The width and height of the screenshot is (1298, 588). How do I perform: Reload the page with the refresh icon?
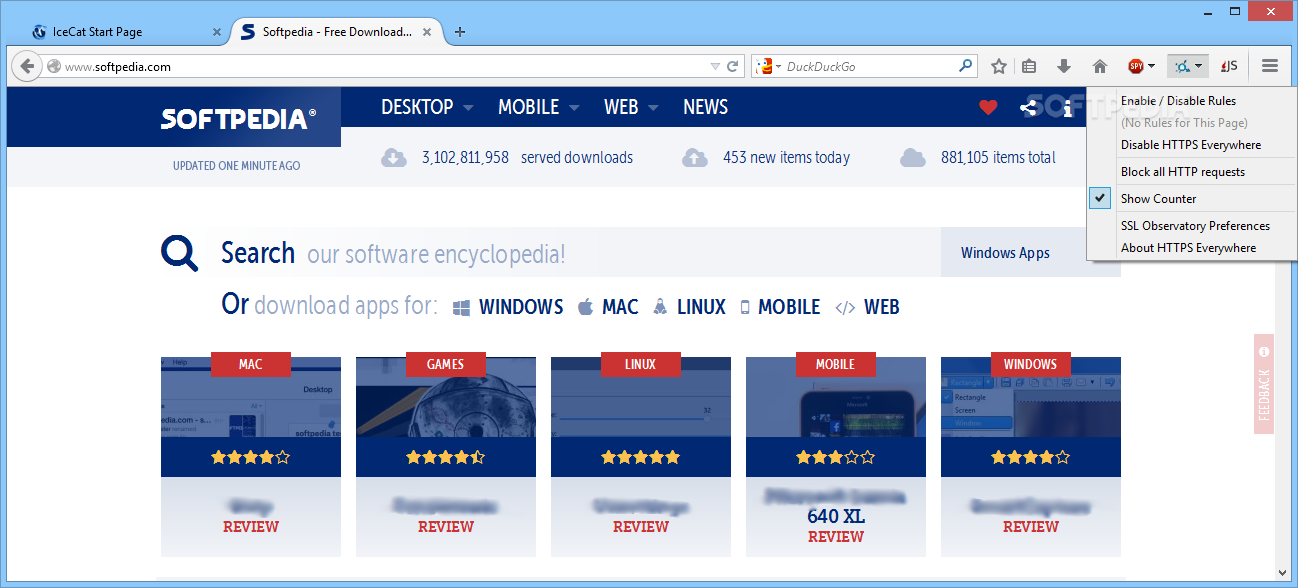(732, 67)
